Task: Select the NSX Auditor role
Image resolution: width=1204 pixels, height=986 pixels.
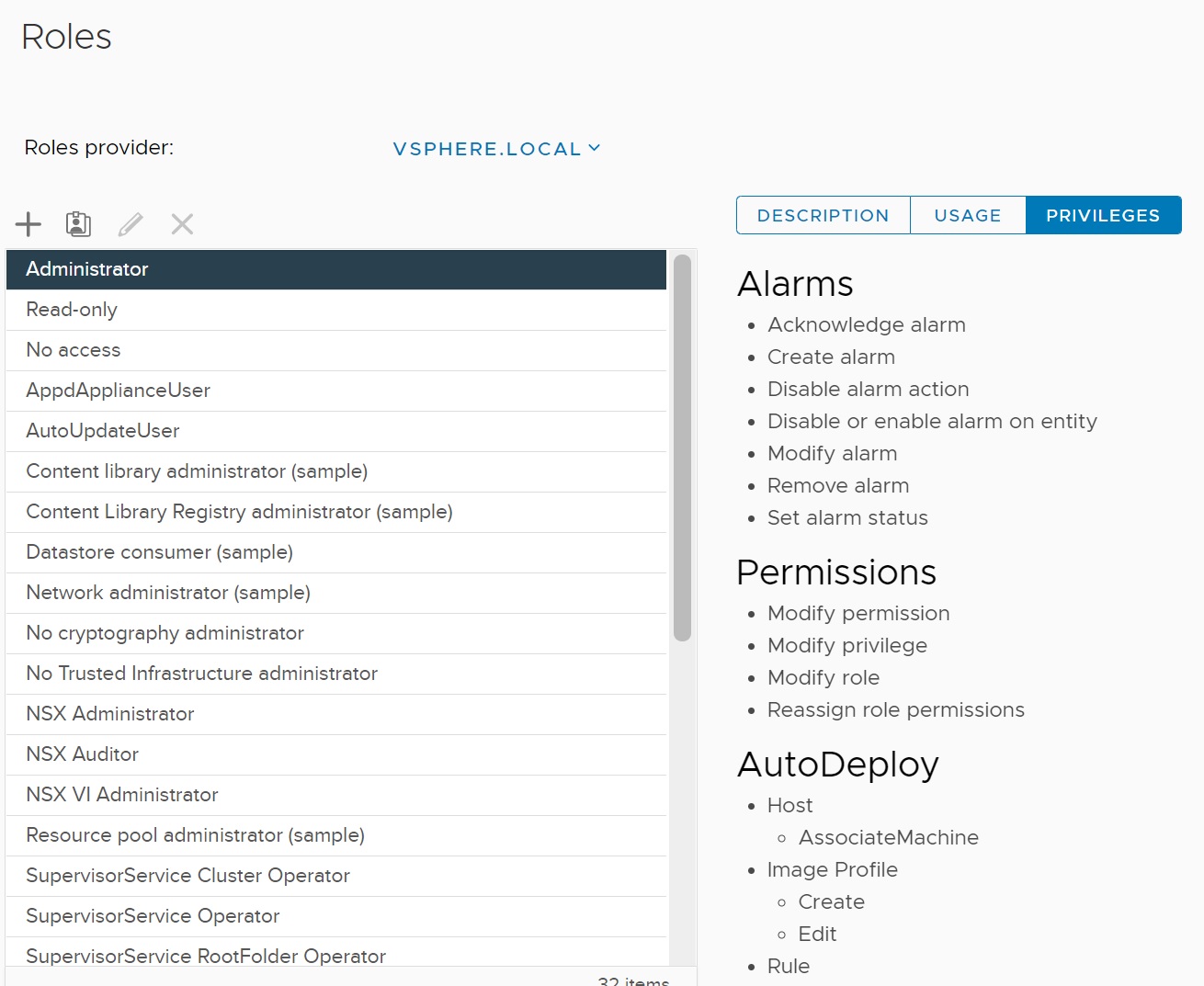Action: (336, 754)
